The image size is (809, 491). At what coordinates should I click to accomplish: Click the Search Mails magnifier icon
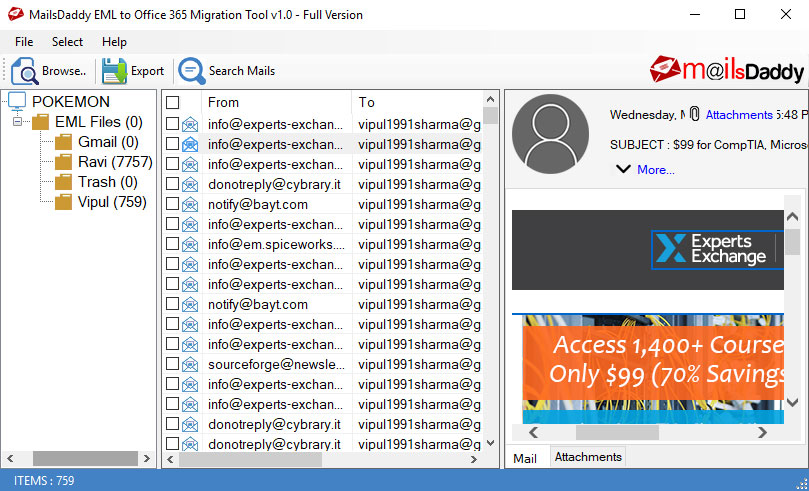pyautogui.click(x=190, y=71)
